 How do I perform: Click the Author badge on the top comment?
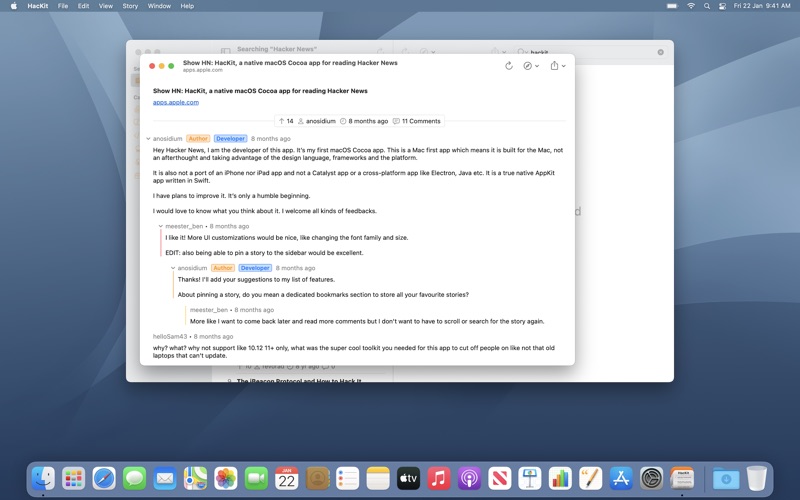[198, 139]
